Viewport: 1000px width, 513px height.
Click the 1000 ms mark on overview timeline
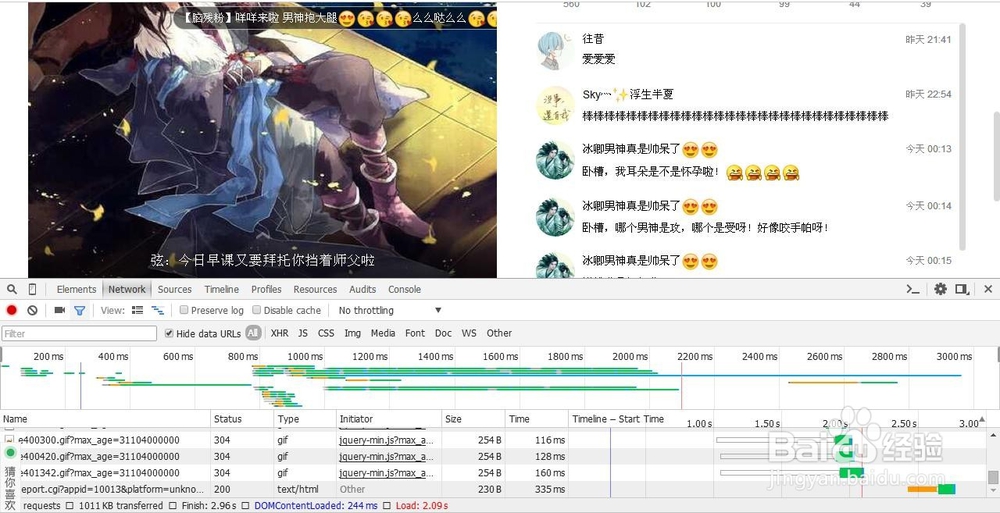[x=305, y=357]
